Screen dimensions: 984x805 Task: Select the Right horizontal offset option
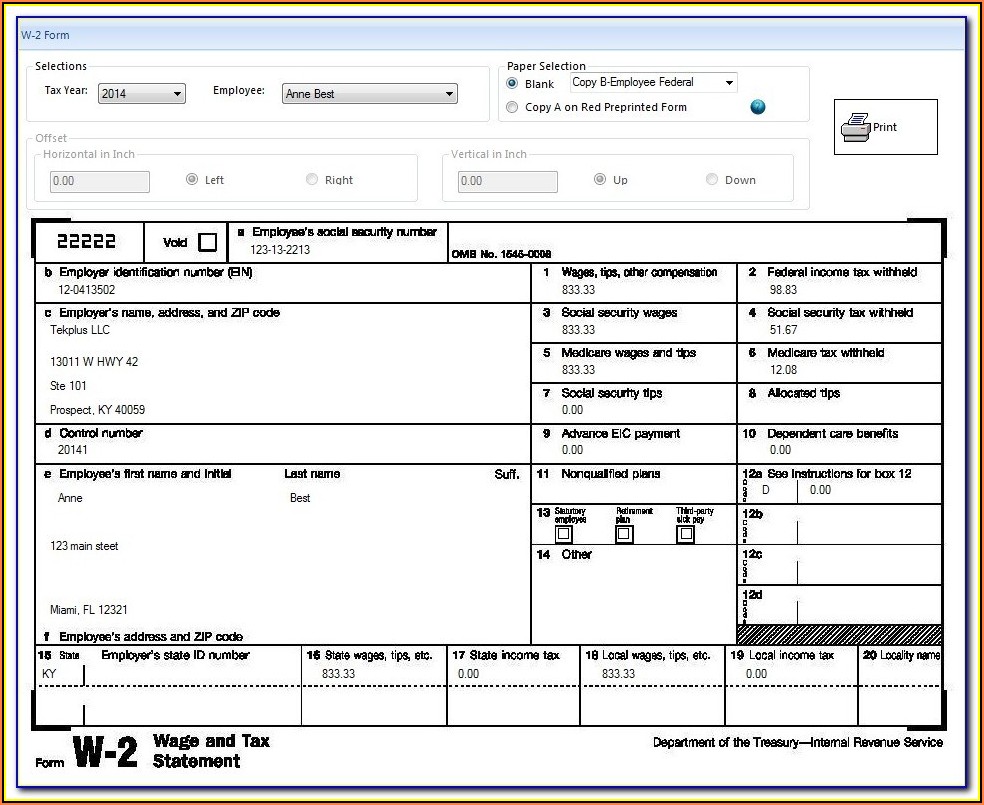[x=312, y=180]
